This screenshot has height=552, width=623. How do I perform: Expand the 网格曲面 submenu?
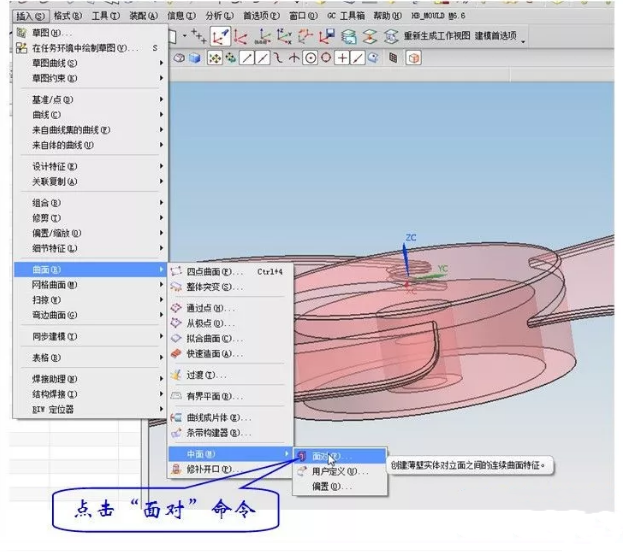pos(90,285)
